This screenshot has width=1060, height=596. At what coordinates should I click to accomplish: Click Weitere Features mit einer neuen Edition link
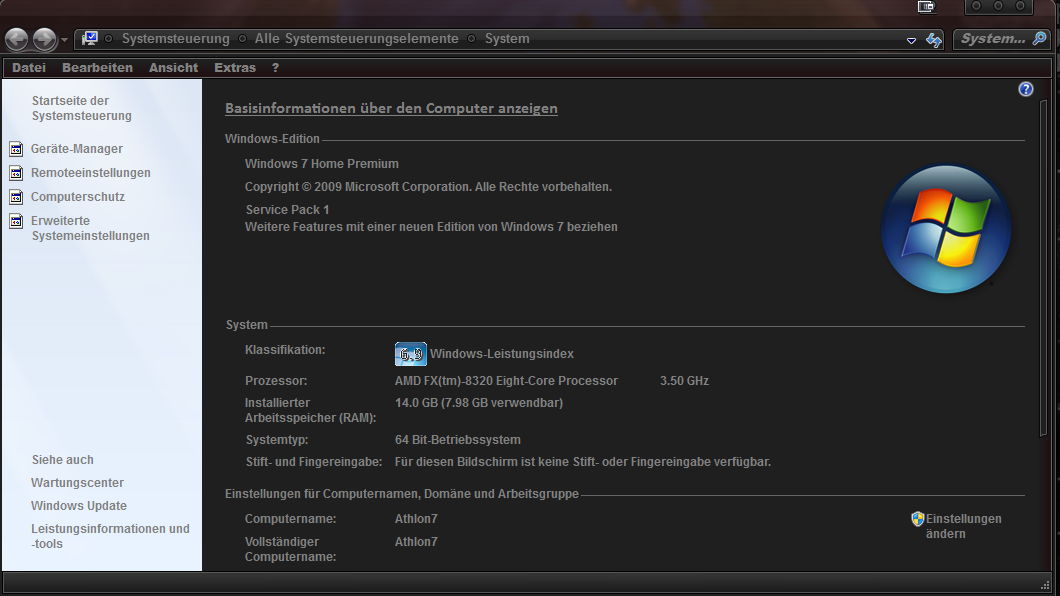[431, 227]
